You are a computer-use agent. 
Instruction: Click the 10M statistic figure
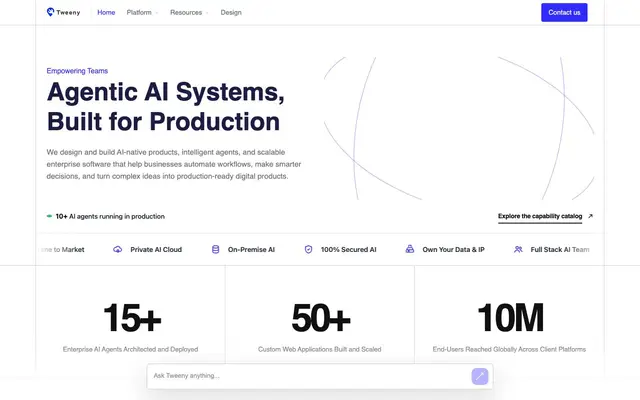[510, 318]
